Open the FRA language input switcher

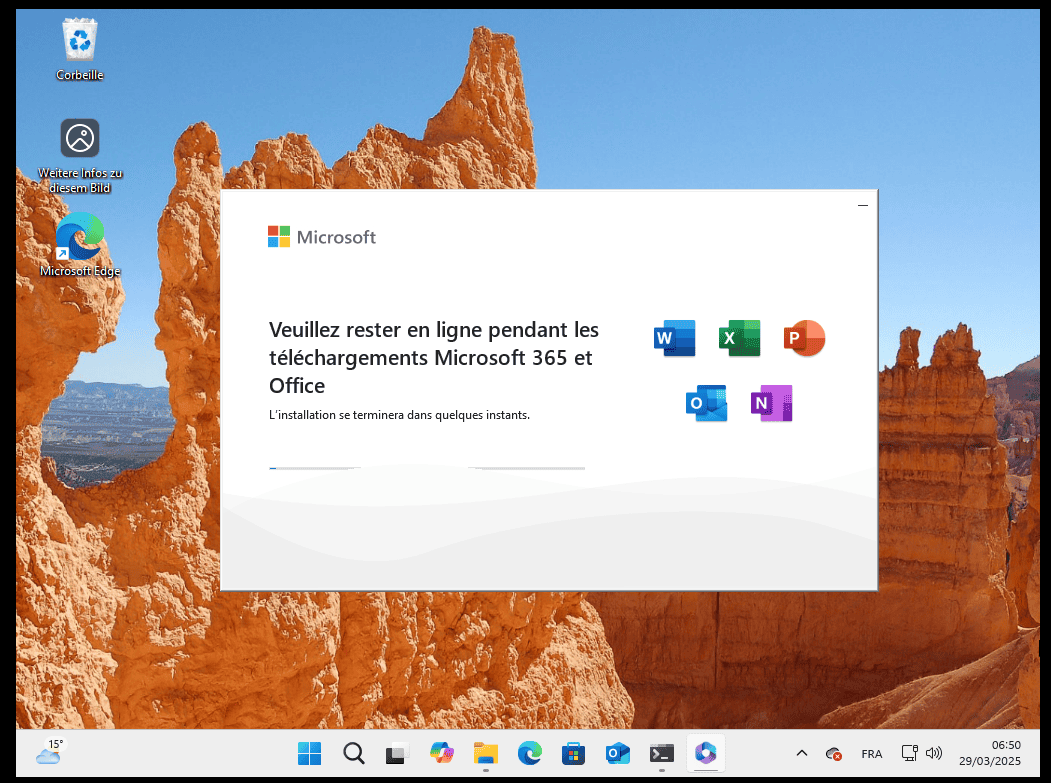tap(871, 754)
